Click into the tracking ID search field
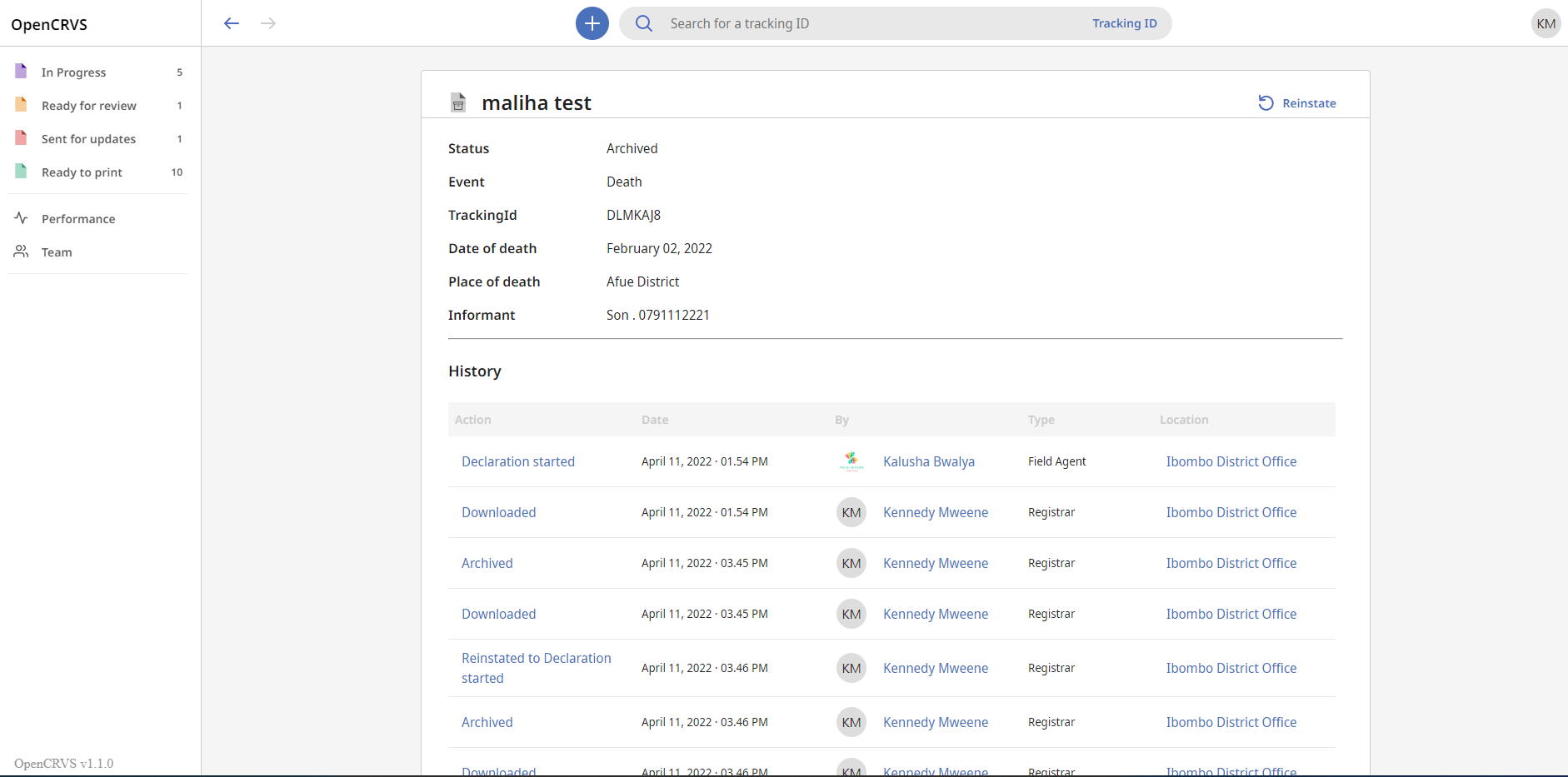Viewport: 1568px width, 777px height. point(833,23)
